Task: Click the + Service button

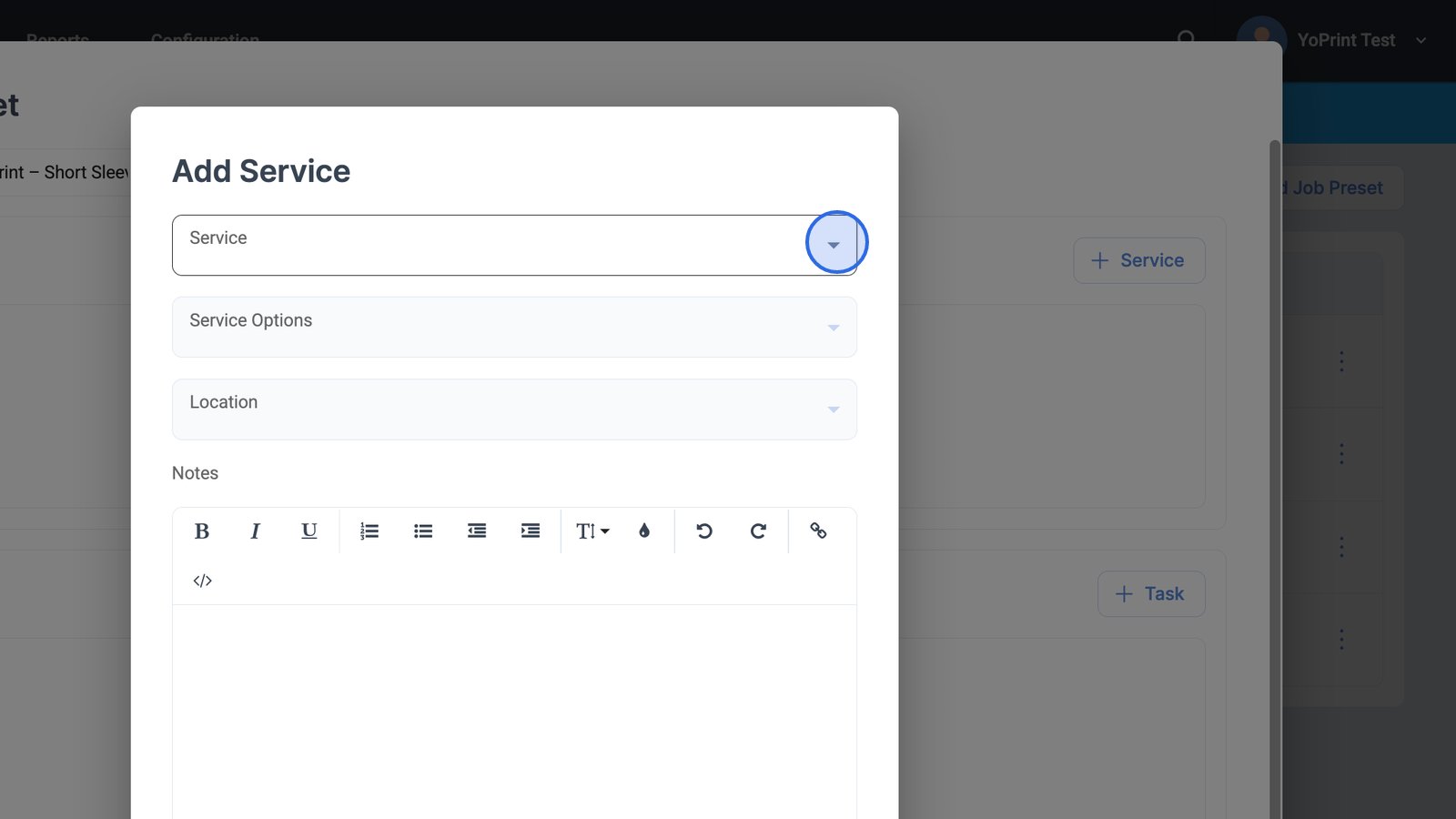Action: click(1138, 261)
